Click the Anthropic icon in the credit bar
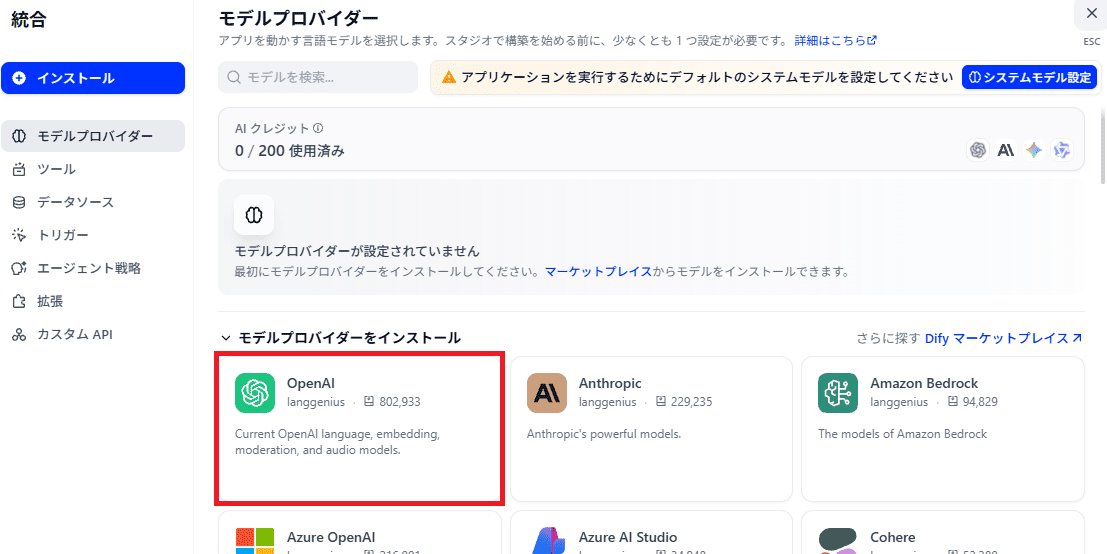1107x554 pixels. (x=1006, y=150)
